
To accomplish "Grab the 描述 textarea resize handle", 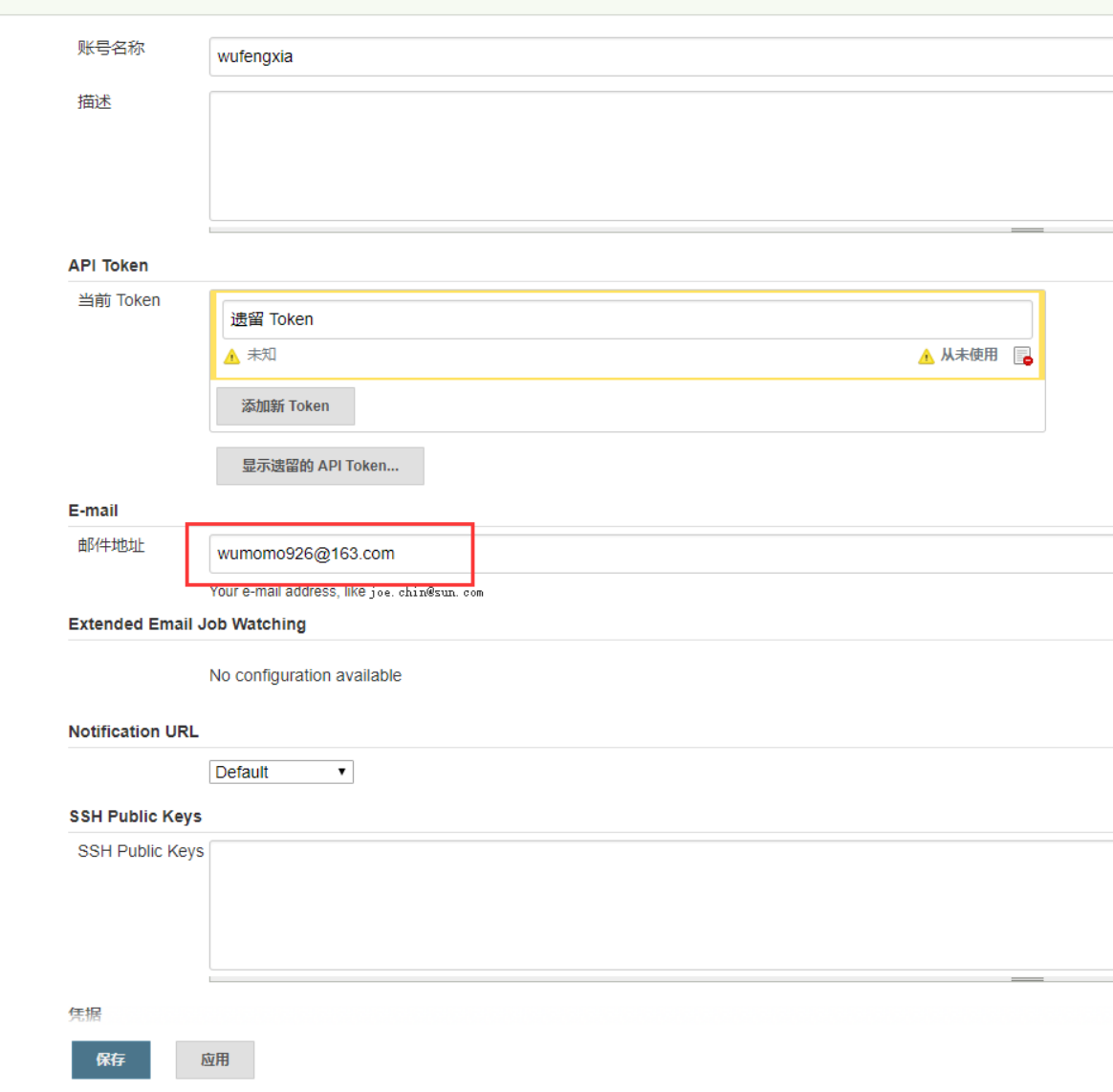I will coord(1027,230).
